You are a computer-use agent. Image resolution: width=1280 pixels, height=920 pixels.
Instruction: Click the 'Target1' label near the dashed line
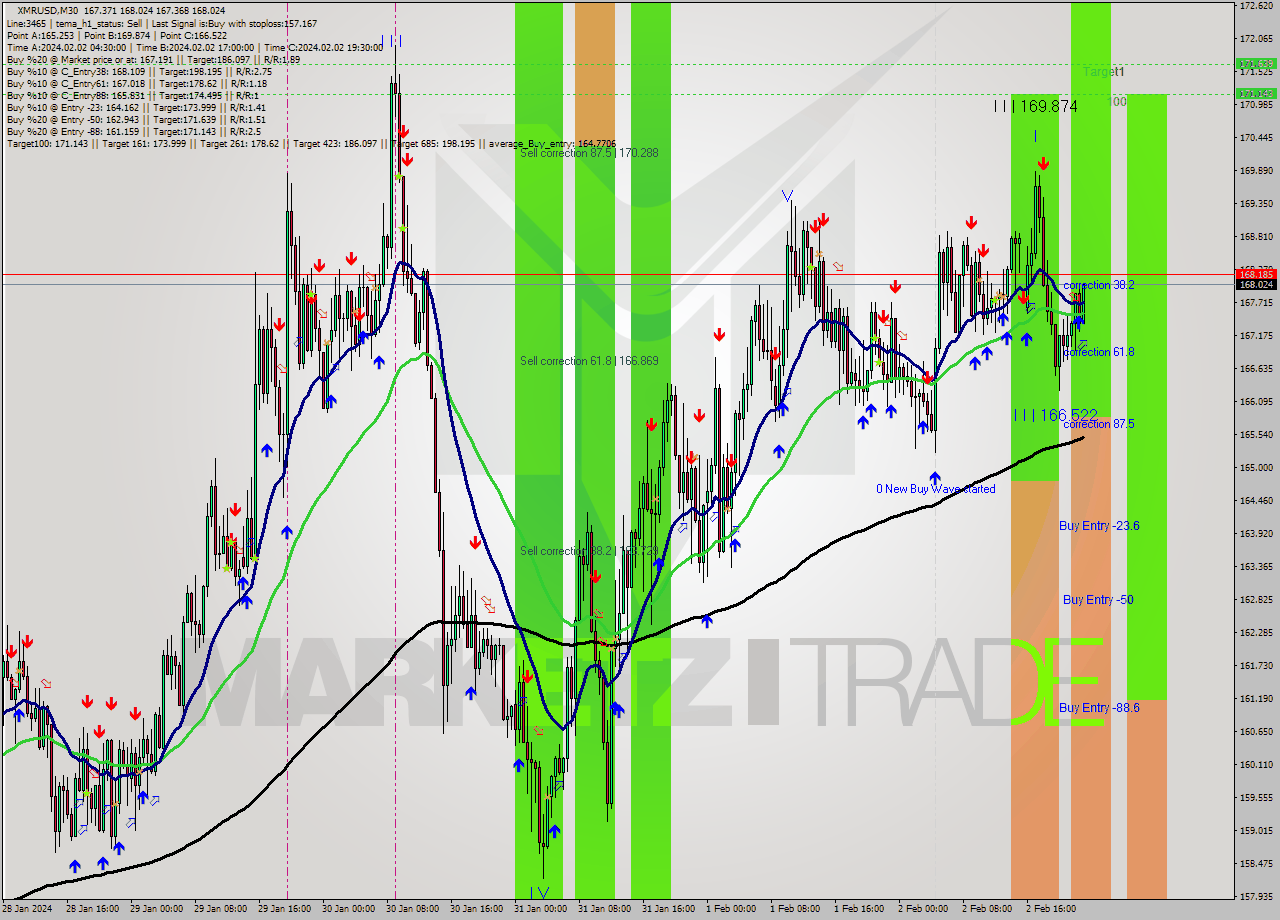[x=1103, y=72]
